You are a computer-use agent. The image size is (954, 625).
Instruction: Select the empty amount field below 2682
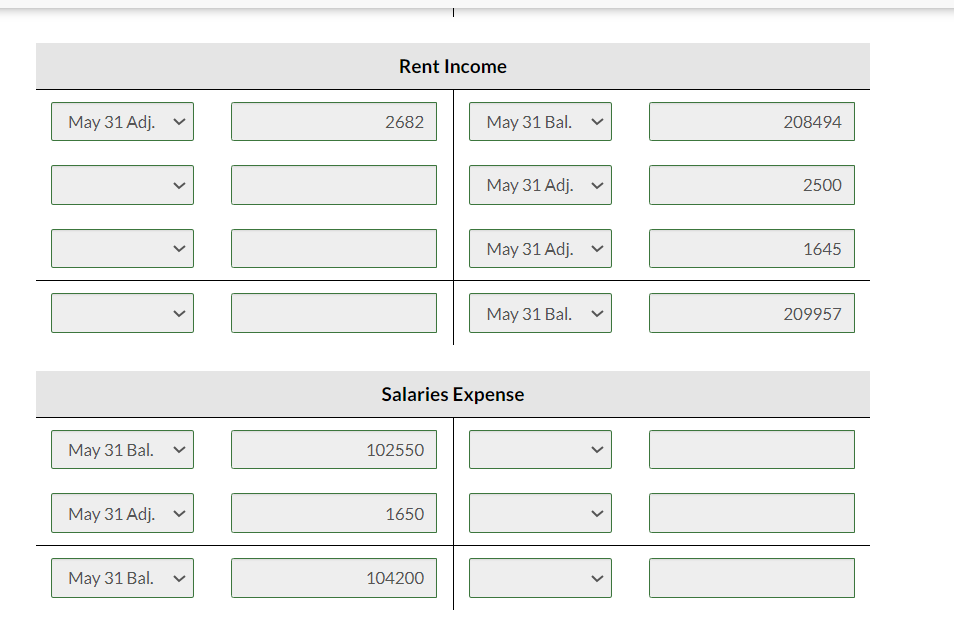coord(333,185)
